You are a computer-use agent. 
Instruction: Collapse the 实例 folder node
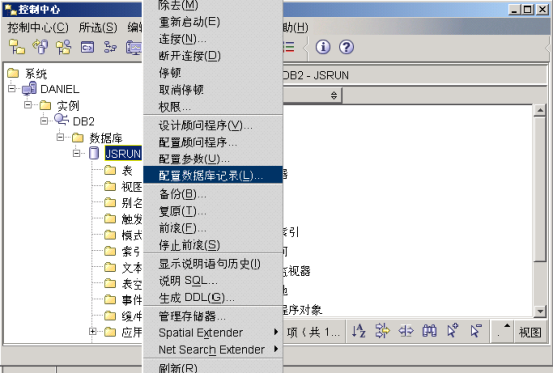(28, 105)
